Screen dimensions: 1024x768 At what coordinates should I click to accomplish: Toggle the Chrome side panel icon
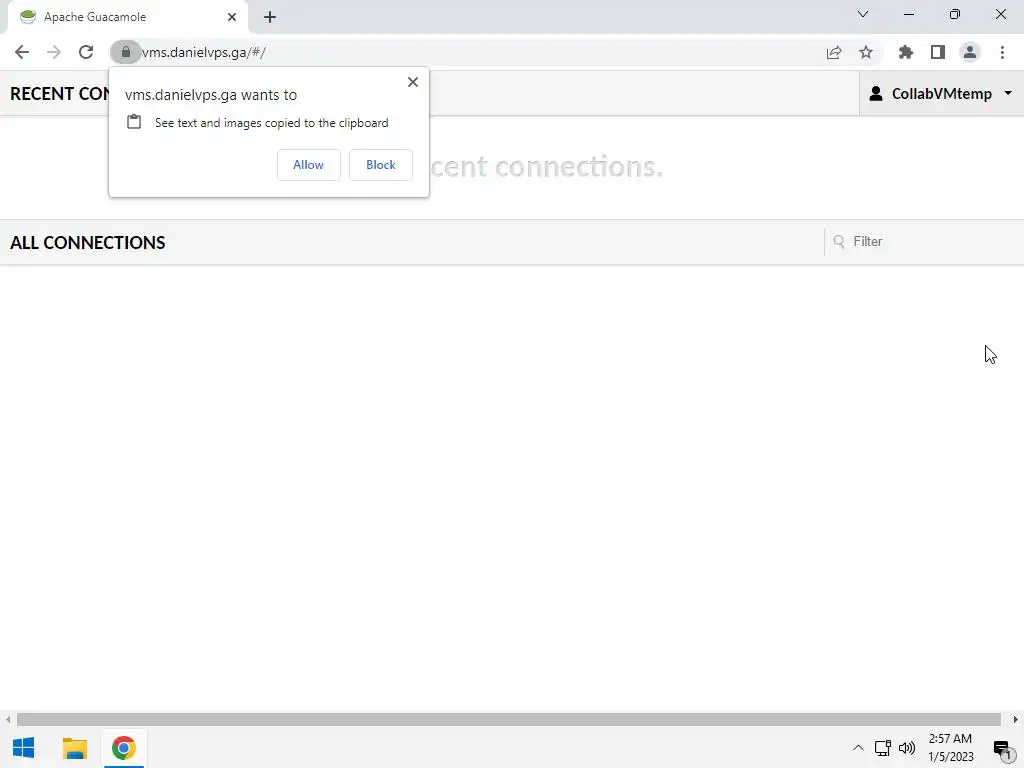tap(938, 52)
